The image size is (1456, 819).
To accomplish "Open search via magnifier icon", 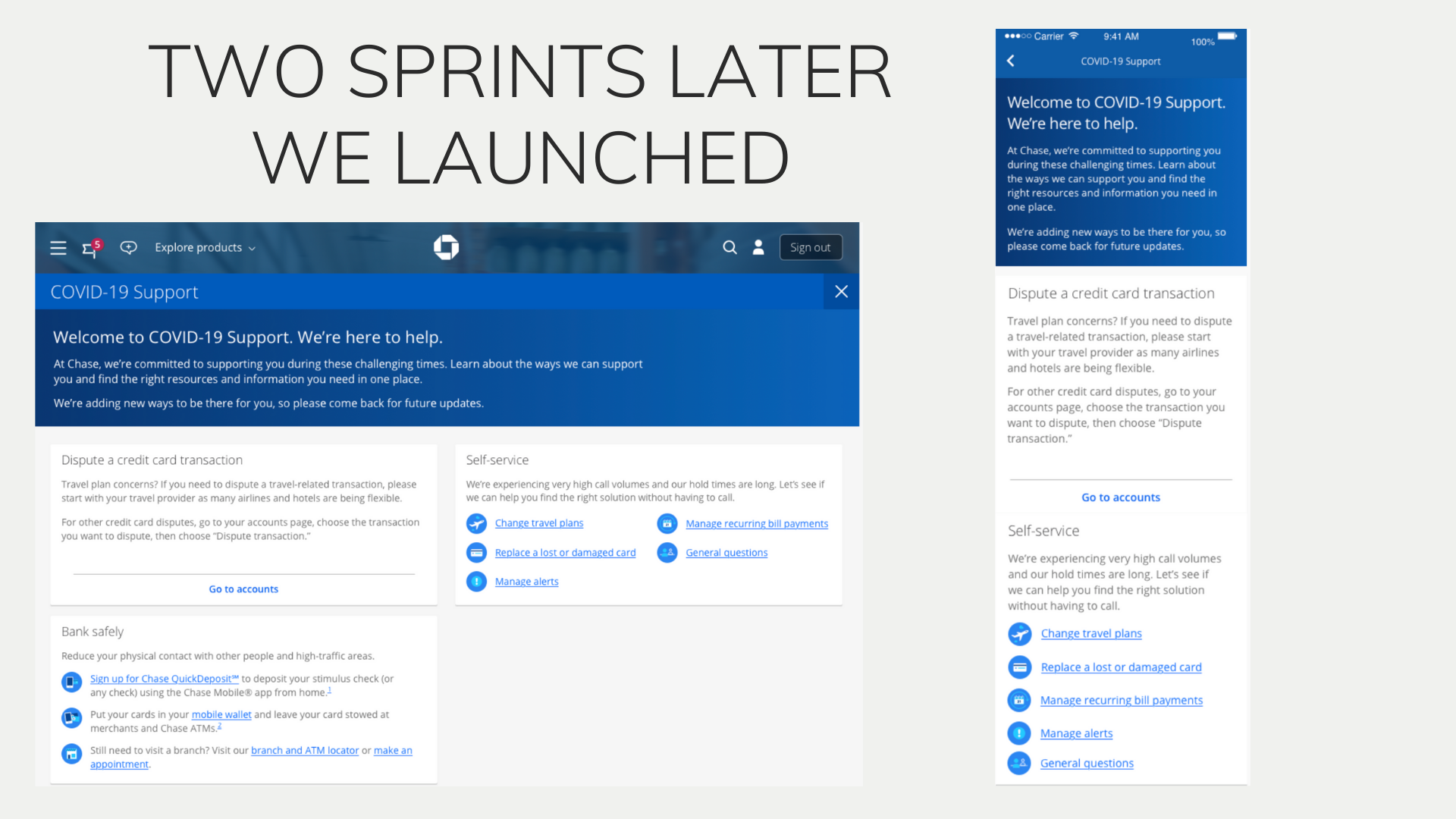I will pos(730,247).
